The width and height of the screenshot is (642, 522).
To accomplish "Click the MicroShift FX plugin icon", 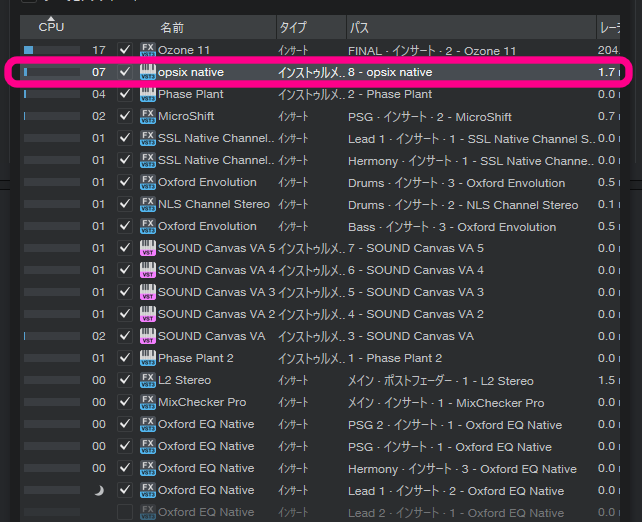I will (x=147, y=116).
